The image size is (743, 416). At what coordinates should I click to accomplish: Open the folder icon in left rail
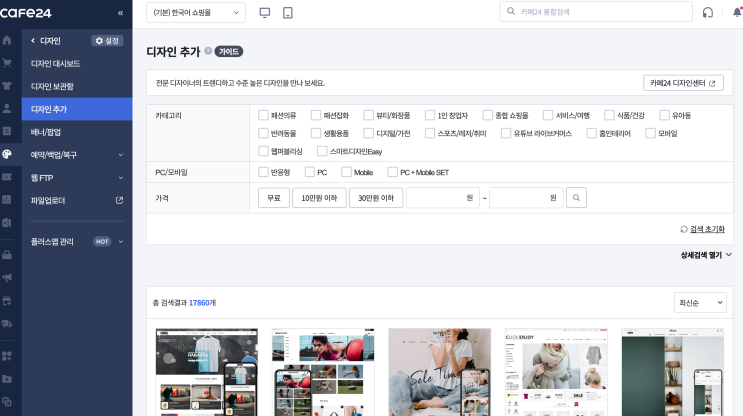[7, 379]
